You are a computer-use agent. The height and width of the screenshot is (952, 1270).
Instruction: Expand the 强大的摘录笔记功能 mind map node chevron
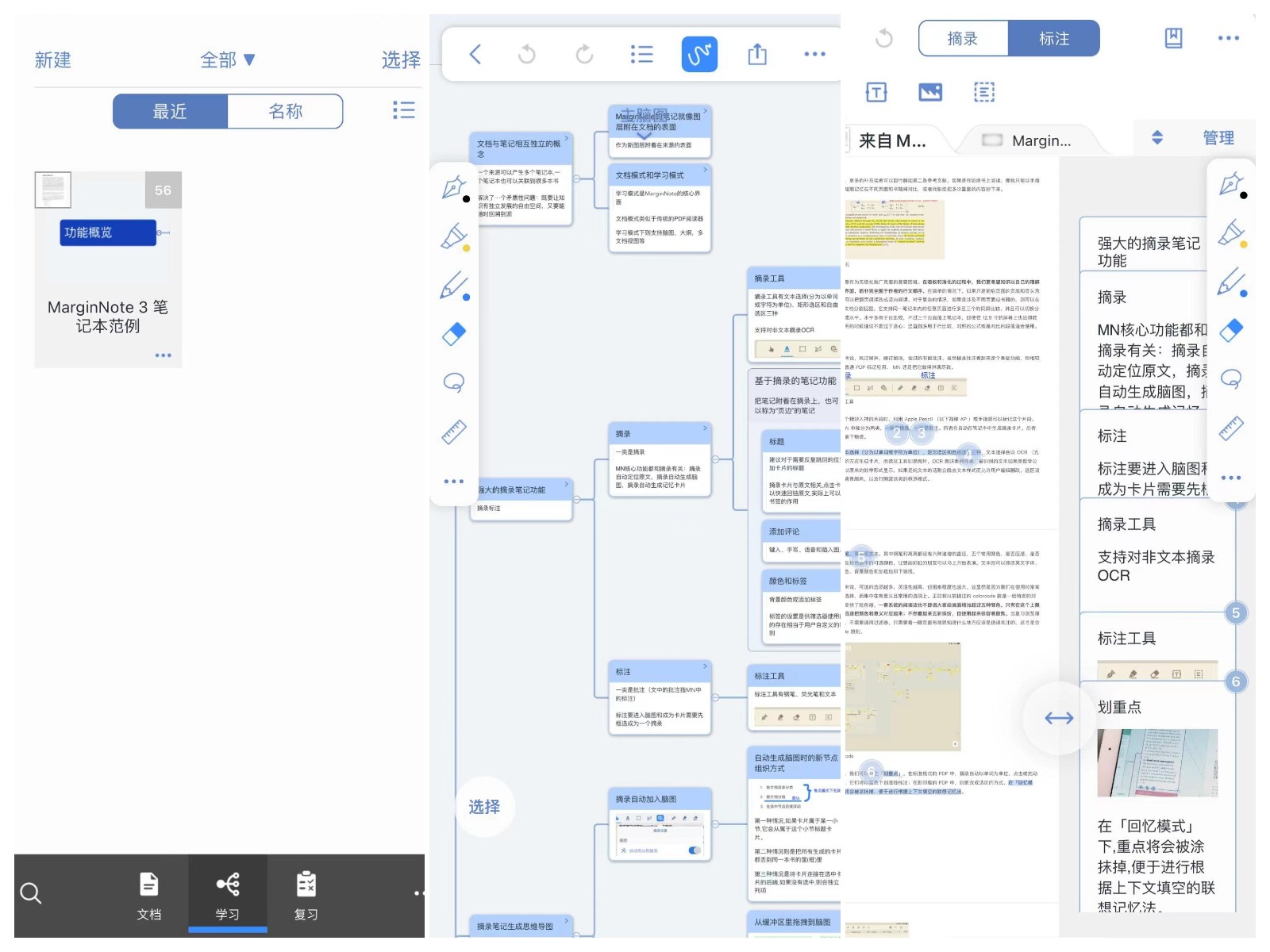567,484
